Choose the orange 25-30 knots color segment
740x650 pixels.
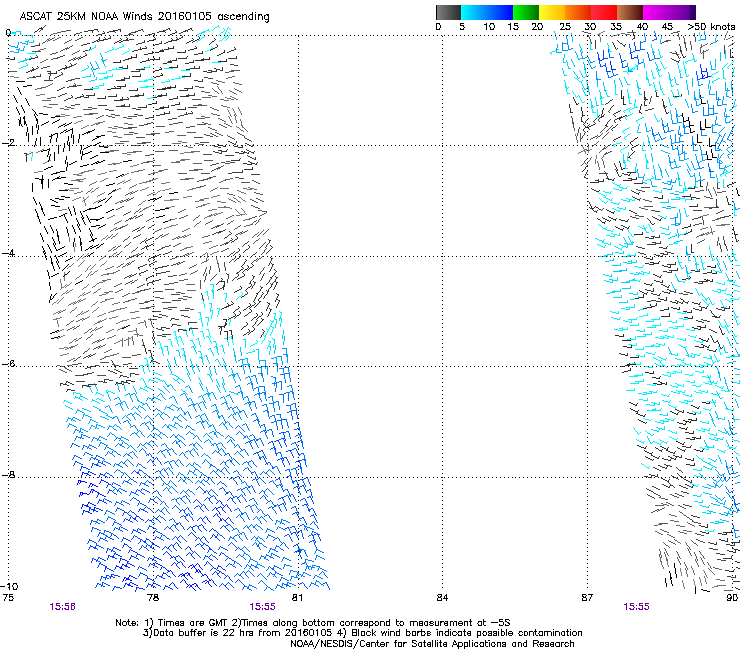[578, 12]
